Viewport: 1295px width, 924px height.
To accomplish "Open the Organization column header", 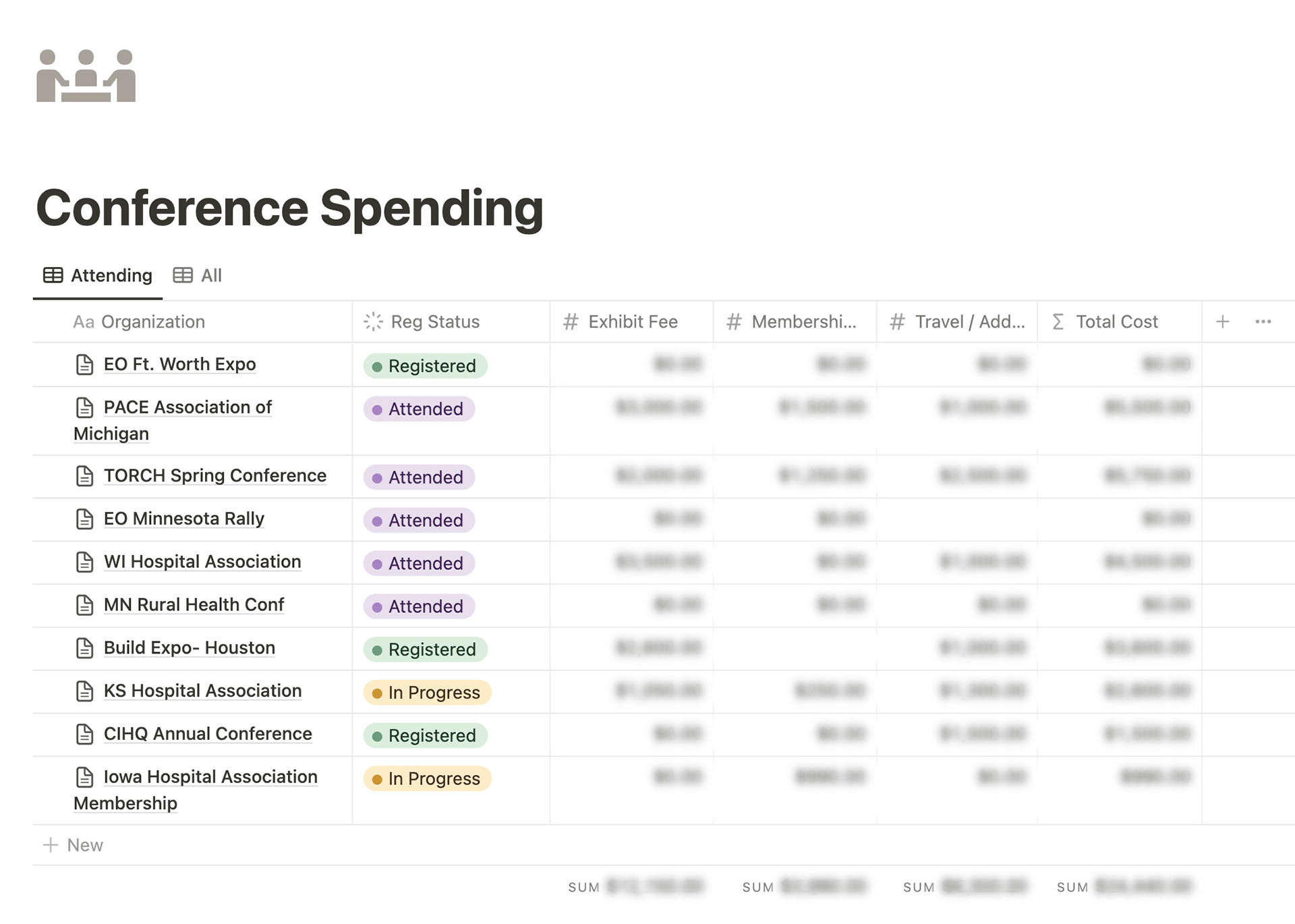I will coord(193,322).
